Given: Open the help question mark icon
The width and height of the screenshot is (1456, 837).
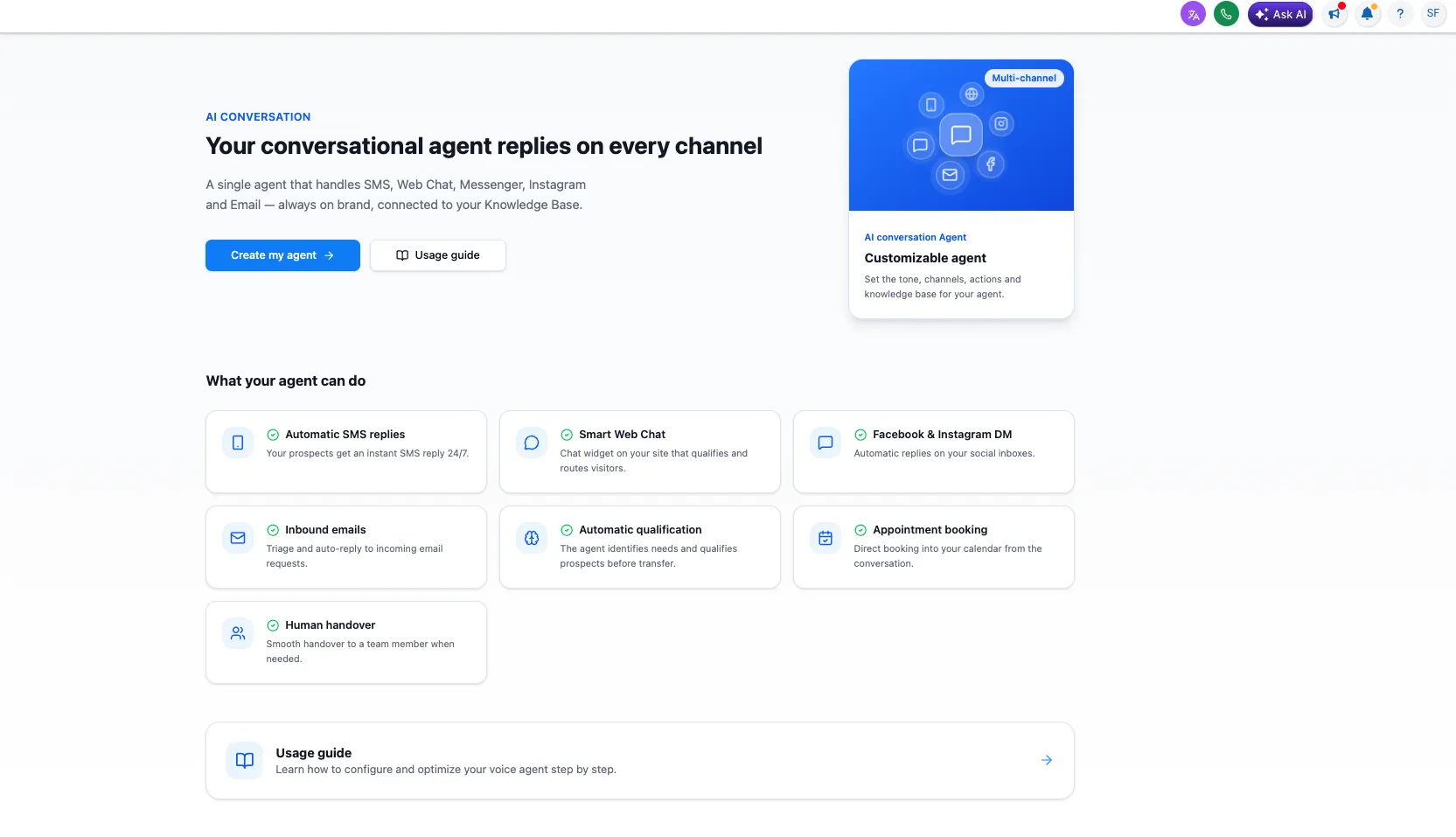Looking at the screenshot, I should click(x=1400, y=14).
